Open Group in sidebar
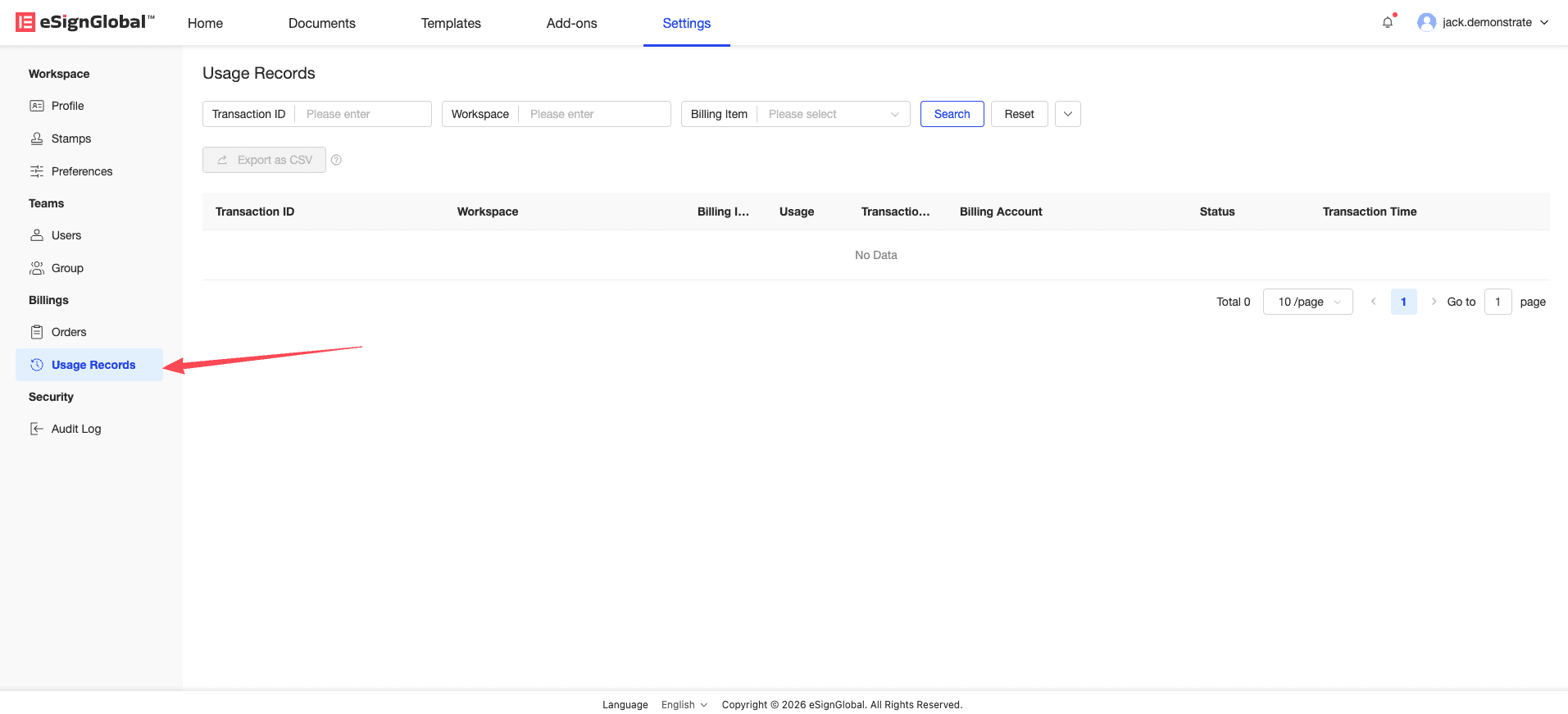Viewport: 1568px width, 714px height. pyautogui.click(x=89, y=268)
